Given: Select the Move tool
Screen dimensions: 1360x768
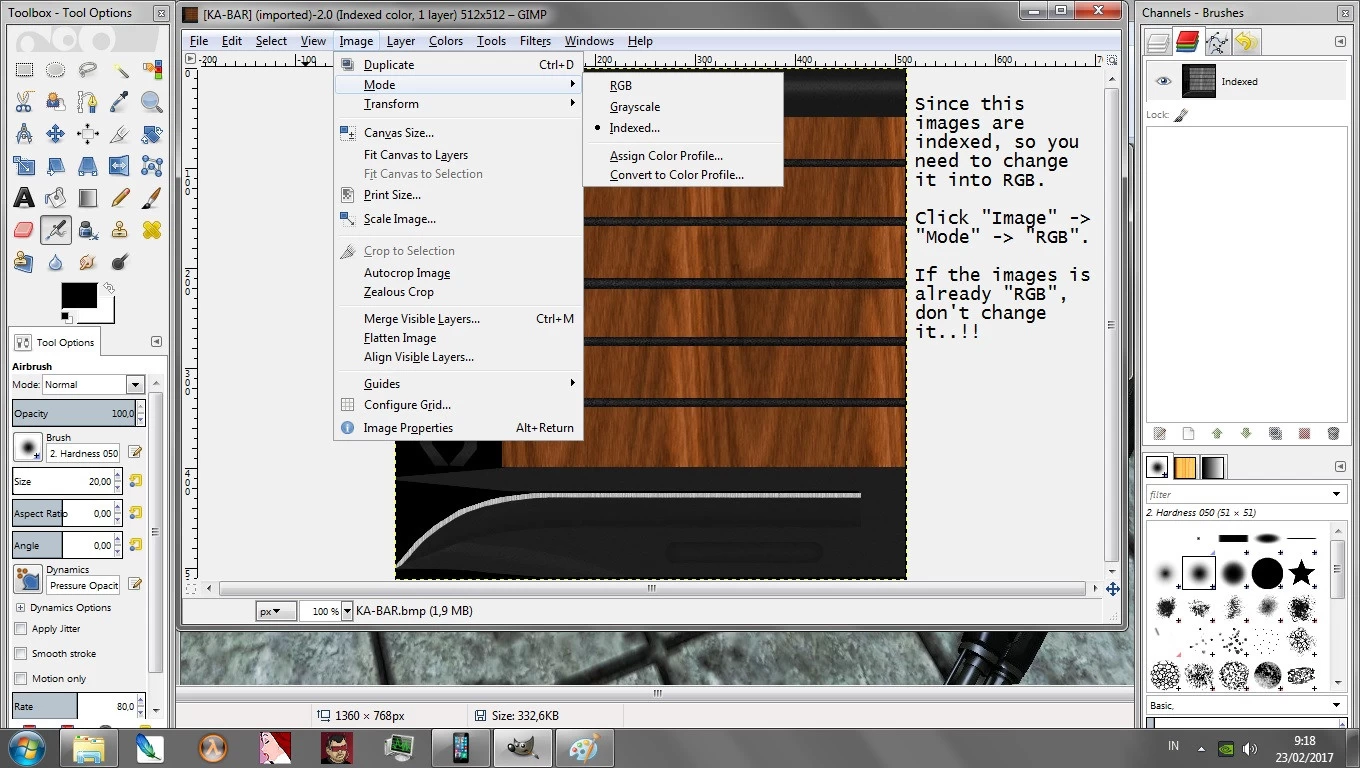Looking at the screenshot, I should pyautogui.click(x=56, y=134).
